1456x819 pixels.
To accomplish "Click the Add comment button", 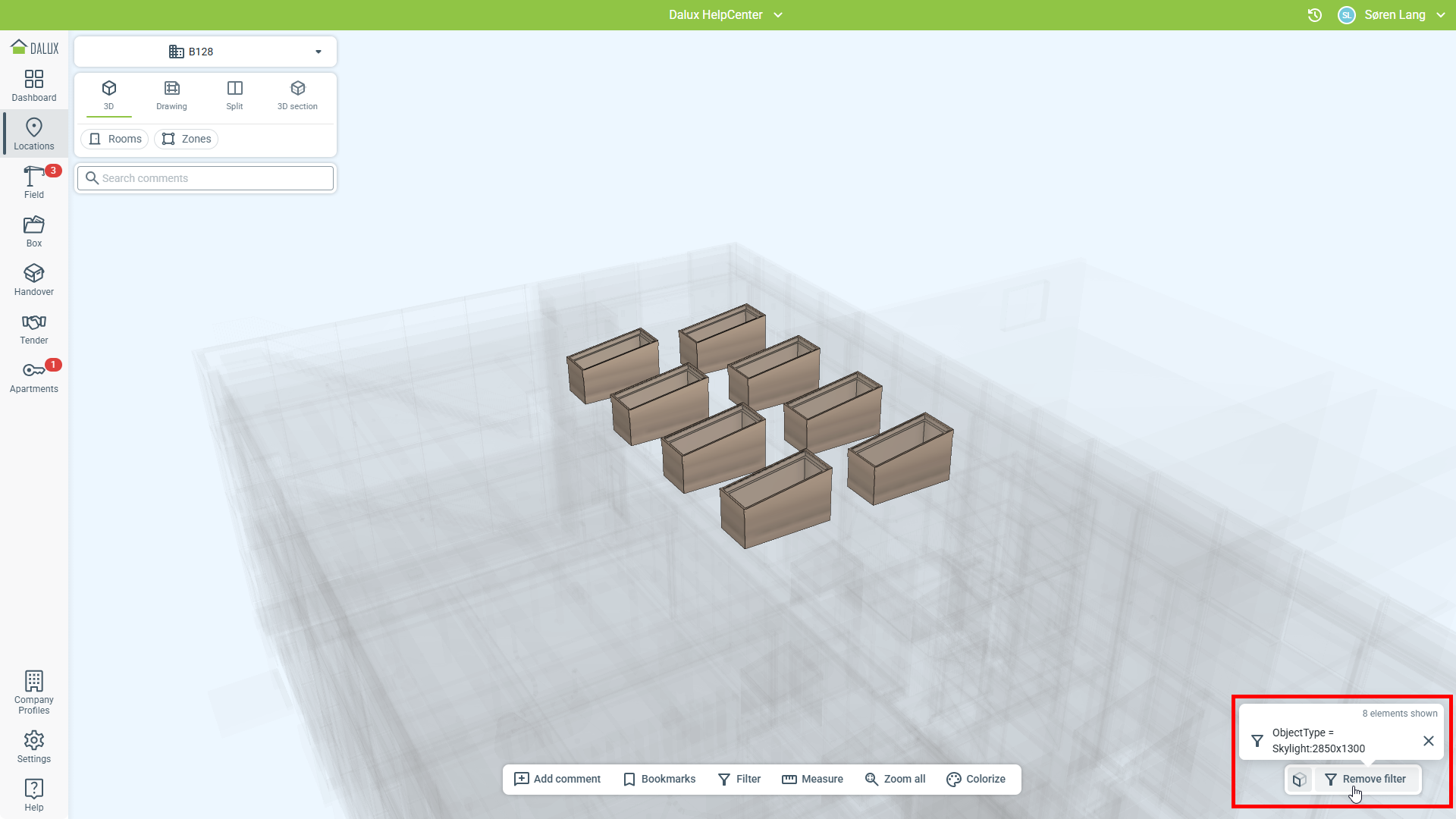I will 557,779.
